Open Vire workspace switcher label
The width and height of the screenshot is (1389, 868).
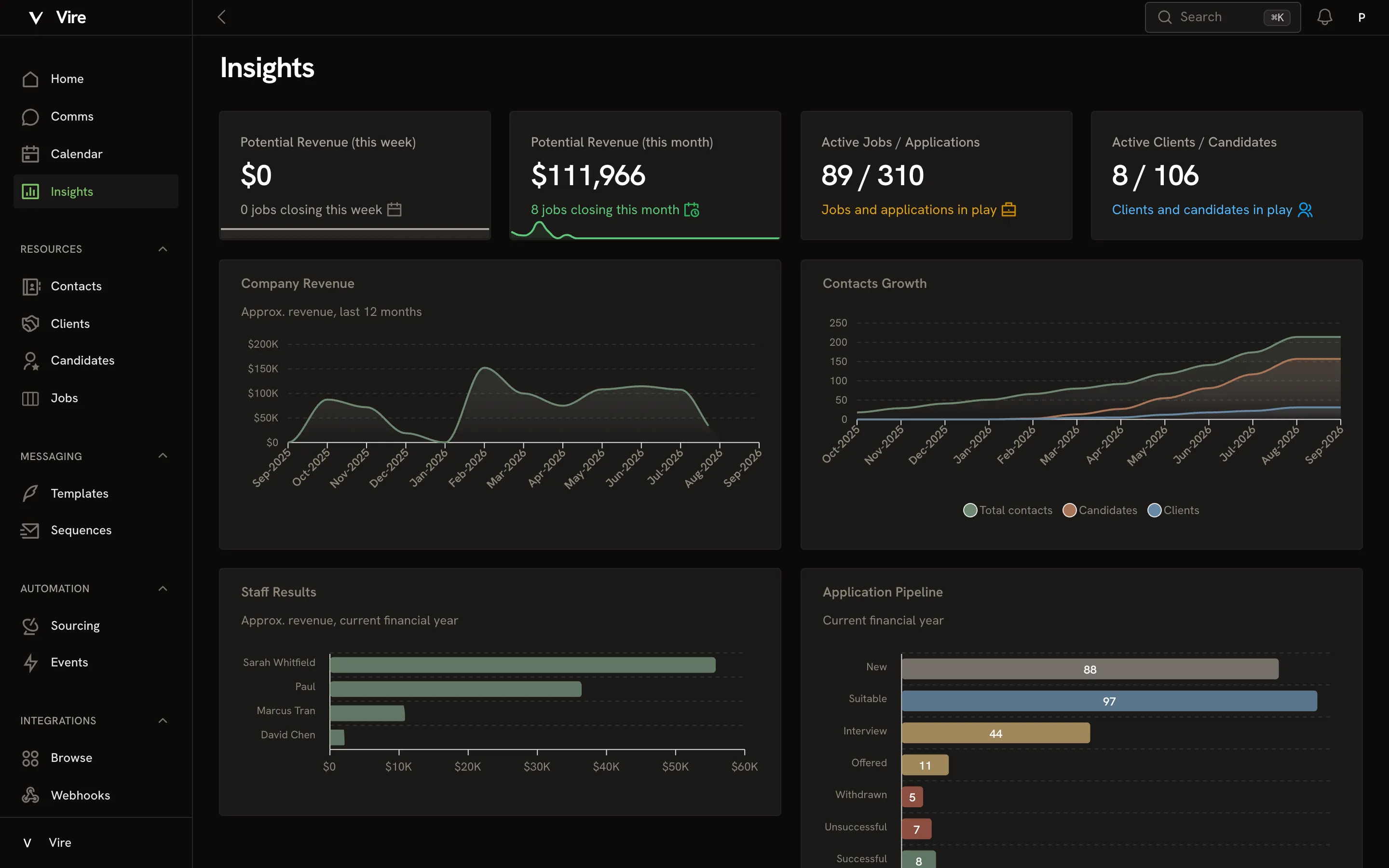pos(60,843)
